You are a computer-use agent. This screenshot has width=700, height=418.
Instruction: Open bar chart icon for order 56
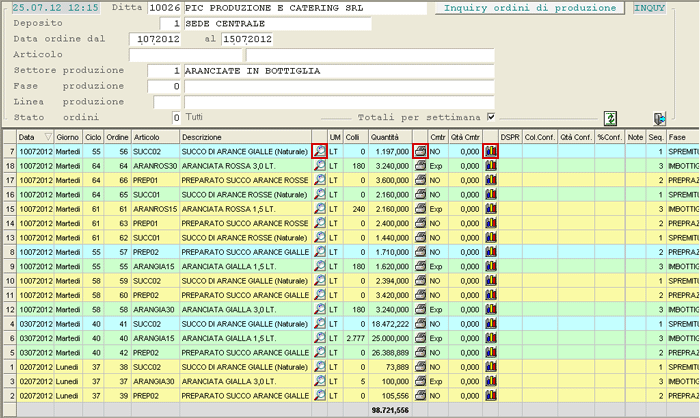click(x=491, y=151)
